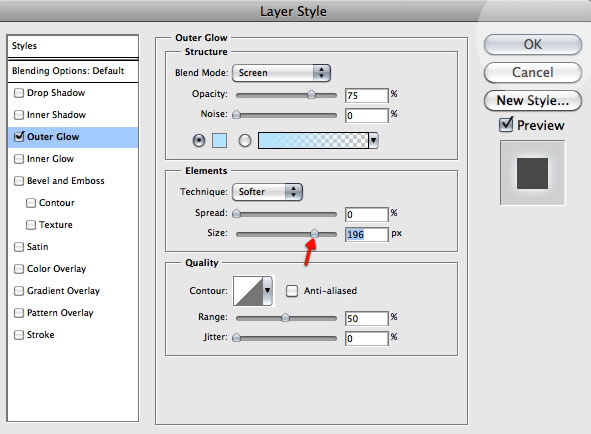Open the Contour curve picker thumbnail

coord(248,291)
